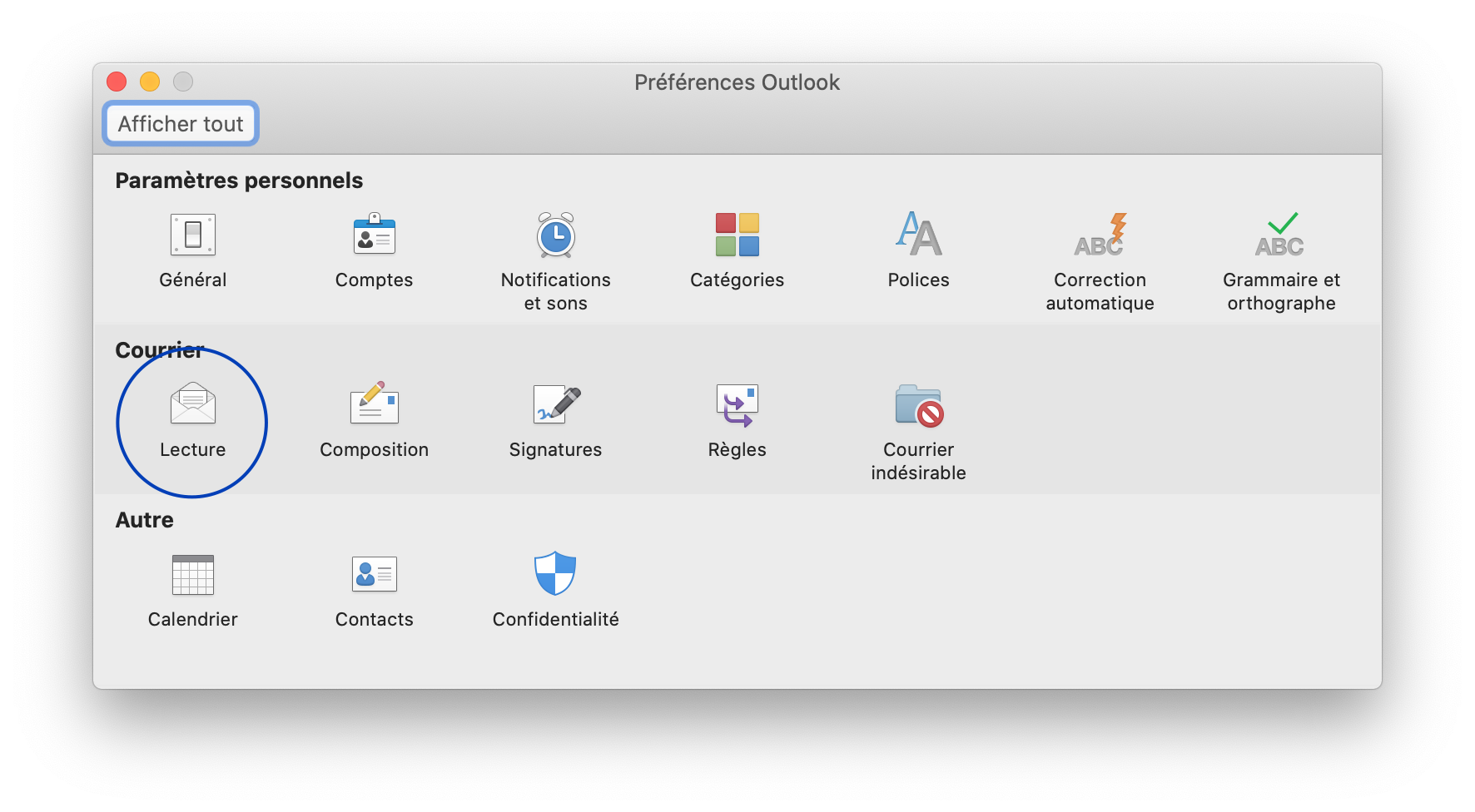Click the Afficher tout button

(181, 124)
